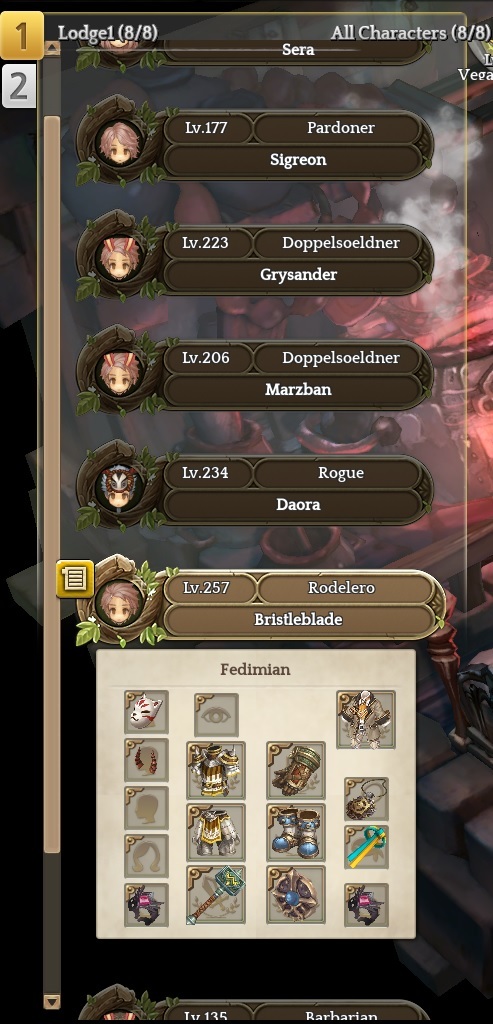The width and height of the screenshot is (493, 1024).
Task: Select Daora the Rogue character
Action: 255,489
